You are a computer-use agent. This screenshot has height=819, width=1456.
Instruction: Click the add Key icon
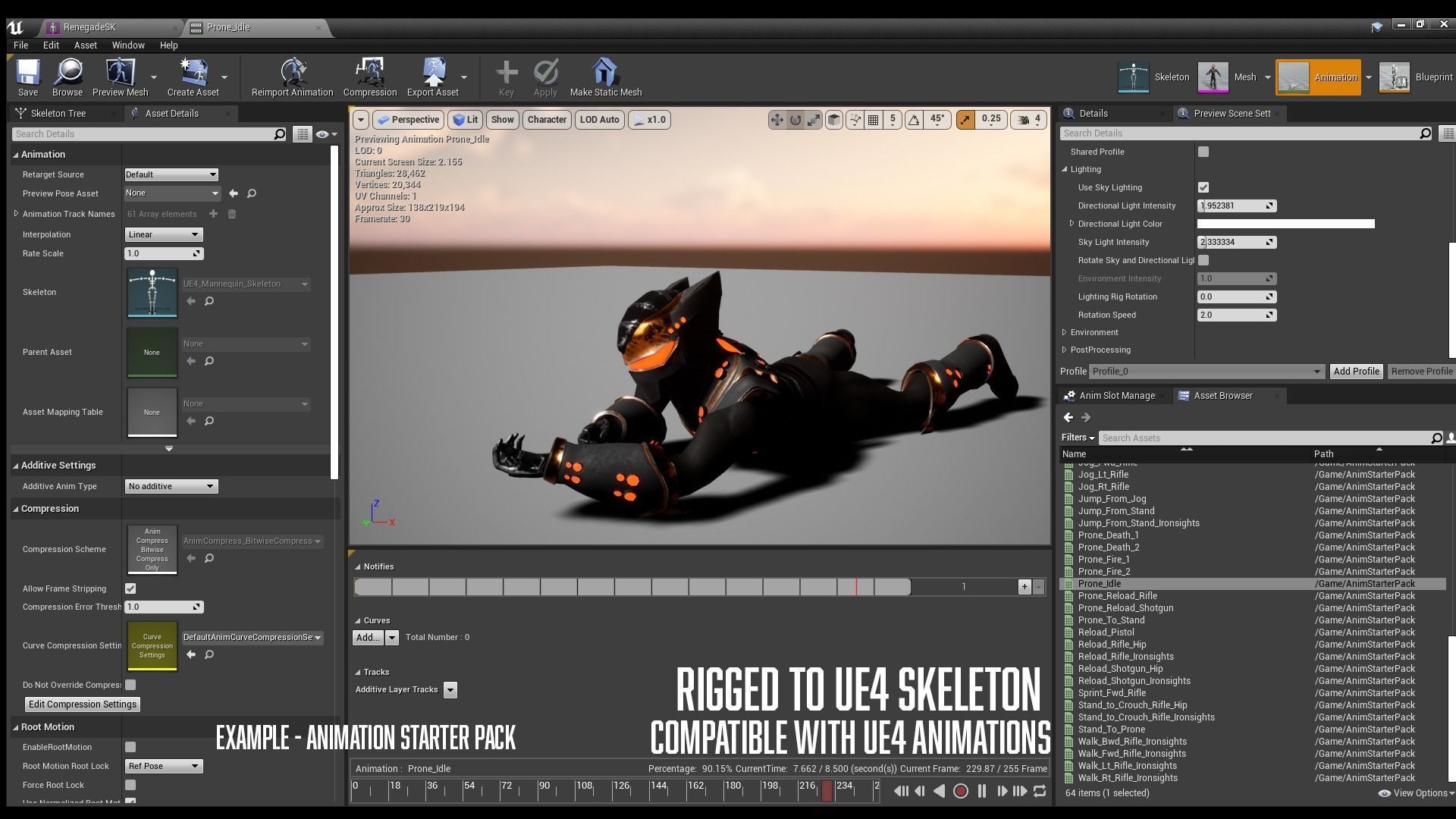506,77
